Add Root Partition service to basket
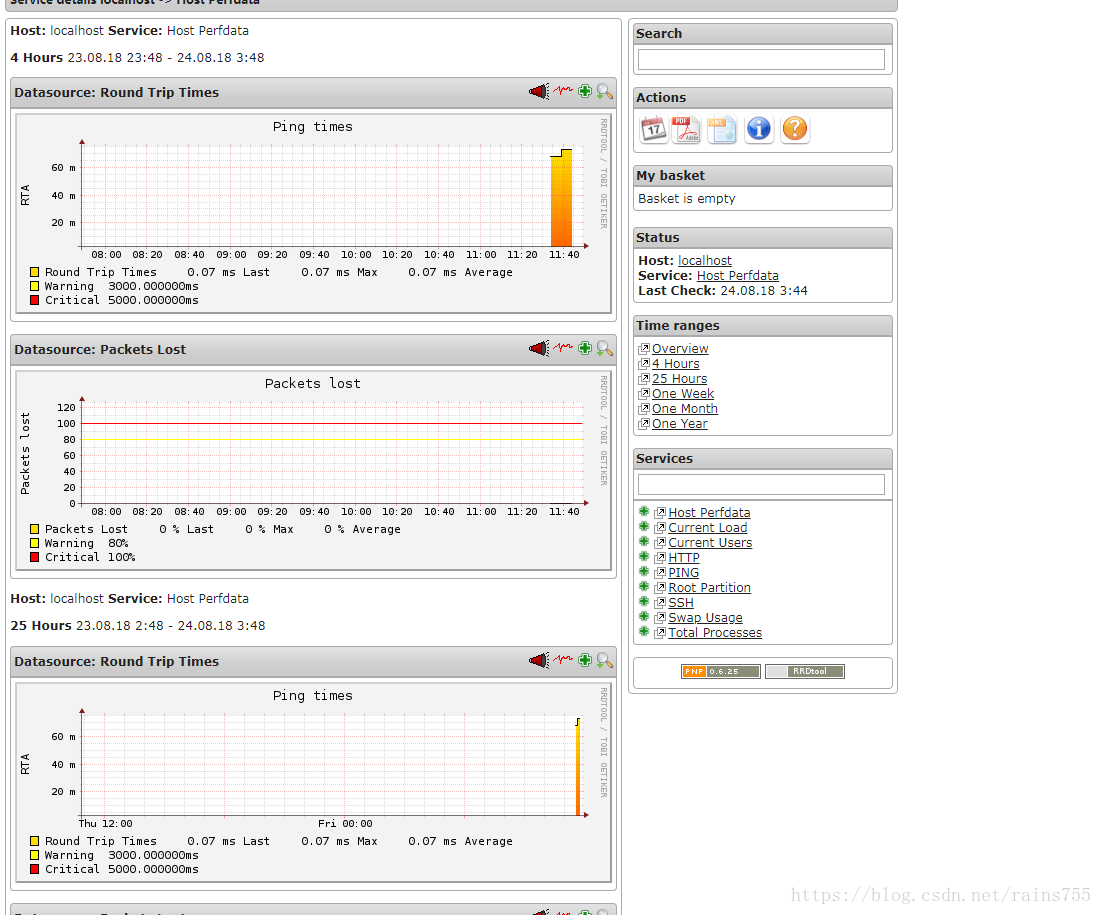This screenshot has height=915, width=1102. tap(644, 587)
